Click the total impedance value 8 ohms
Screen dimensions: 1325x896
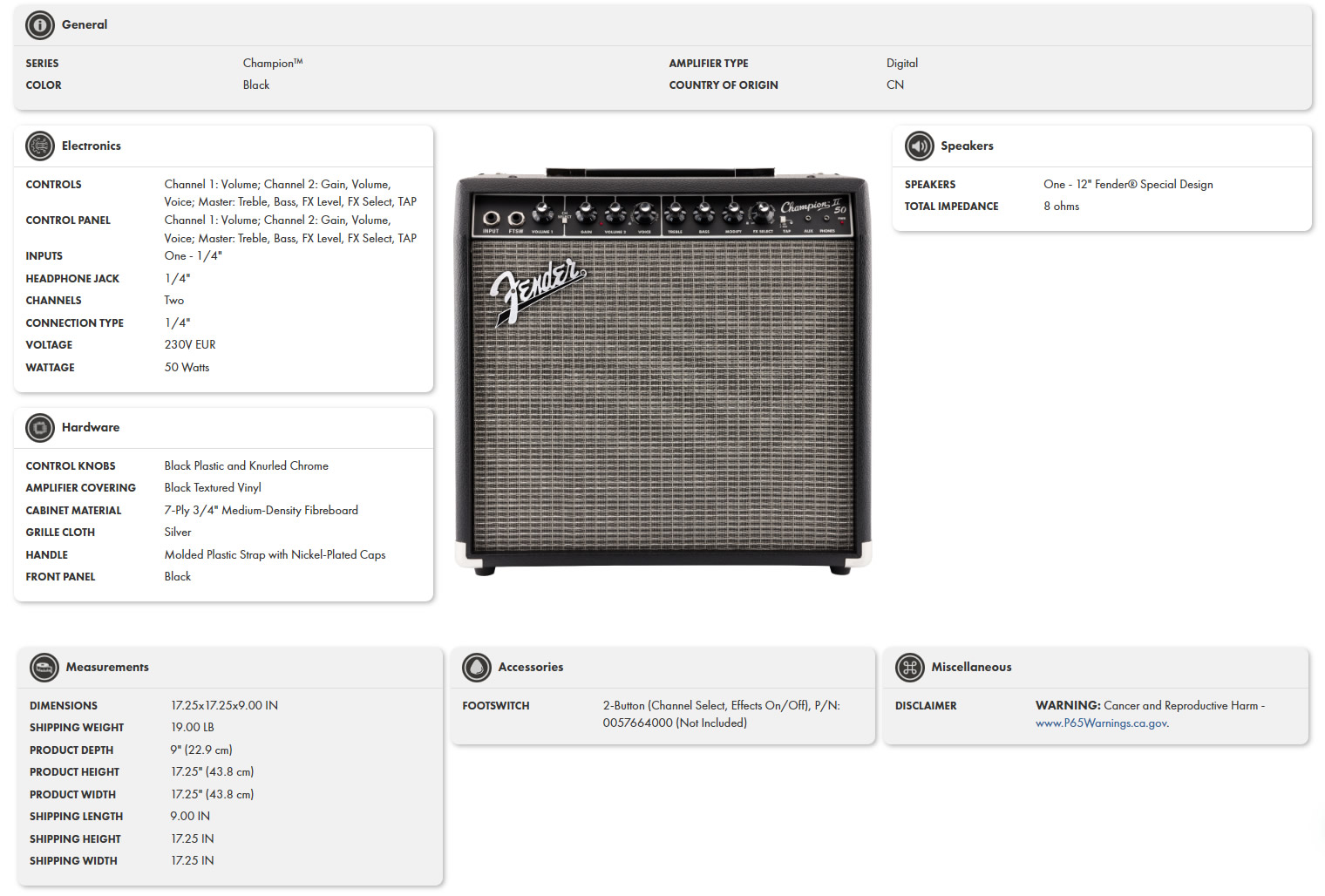pos(1062,206)
